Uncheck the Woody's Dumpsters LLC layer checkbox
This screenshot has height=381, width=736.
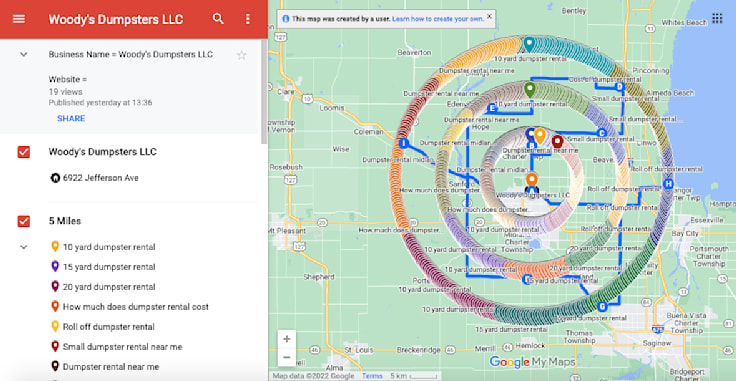[x=23, y=152]
